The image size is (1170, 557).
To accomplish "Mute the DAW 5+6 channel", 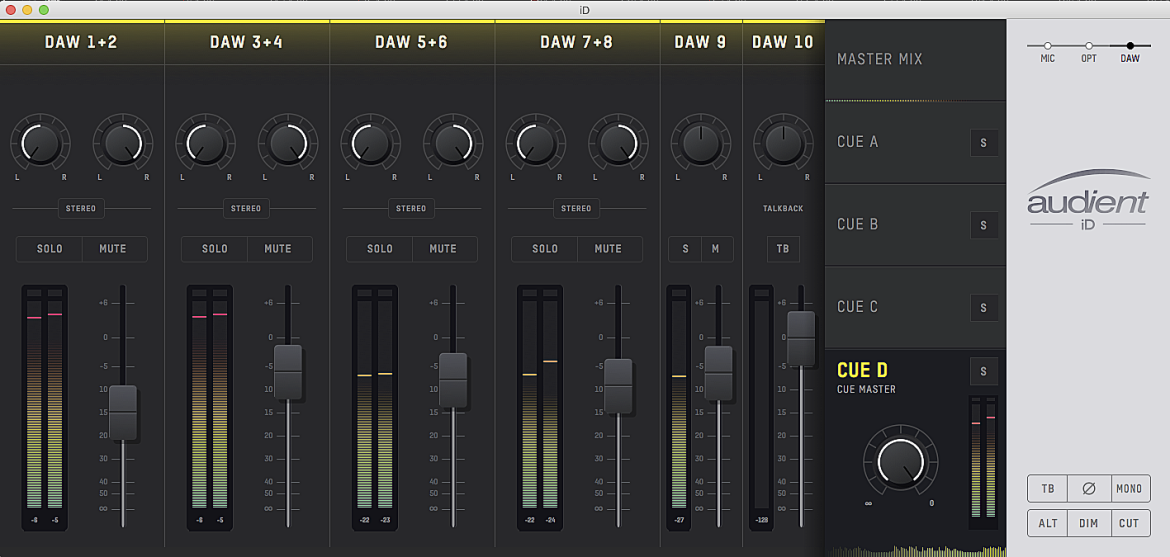I will point(444,249).
